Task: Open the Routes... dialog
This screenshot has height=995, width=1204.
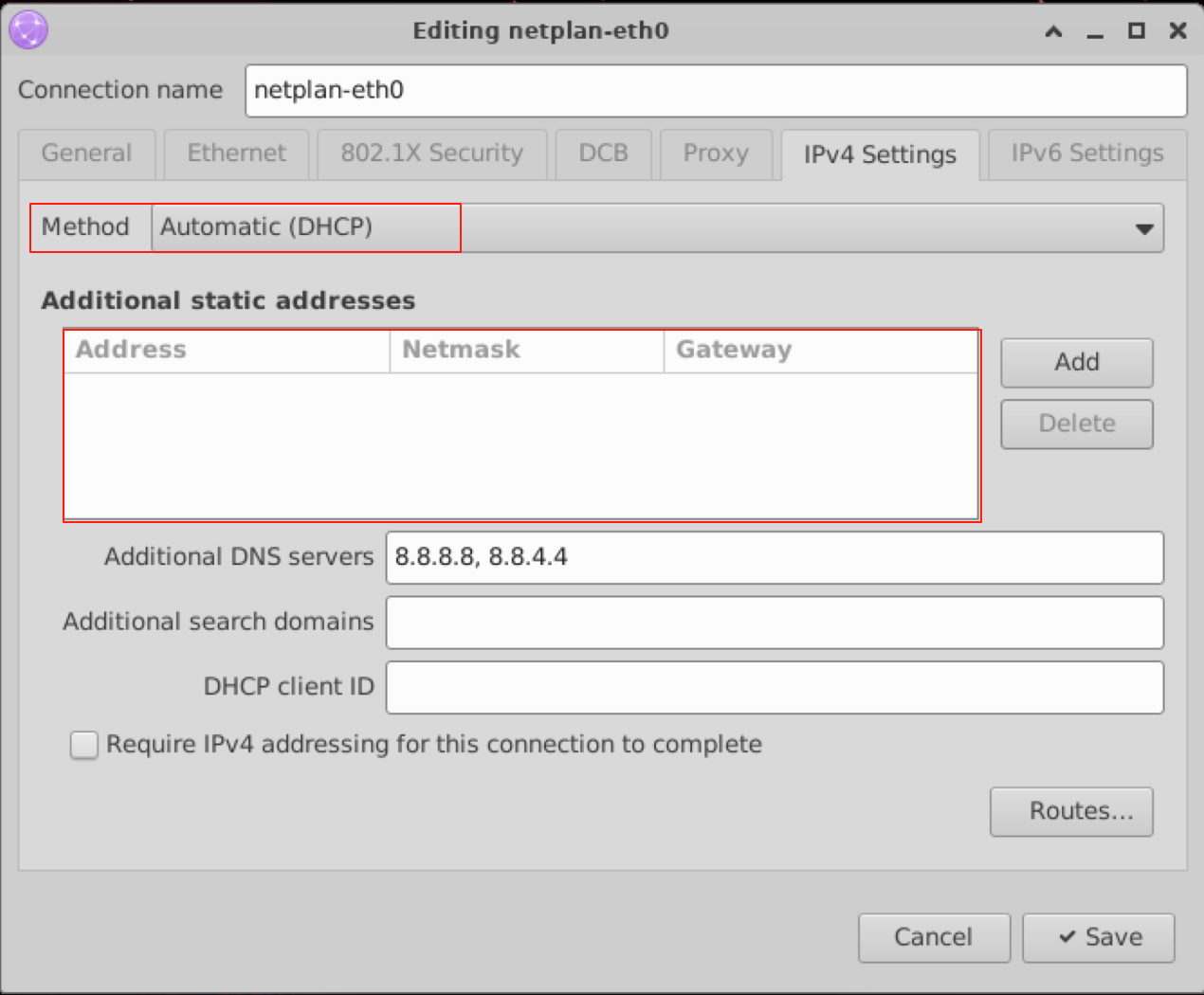Action: pyautogui.click(x=1072, y=812)
